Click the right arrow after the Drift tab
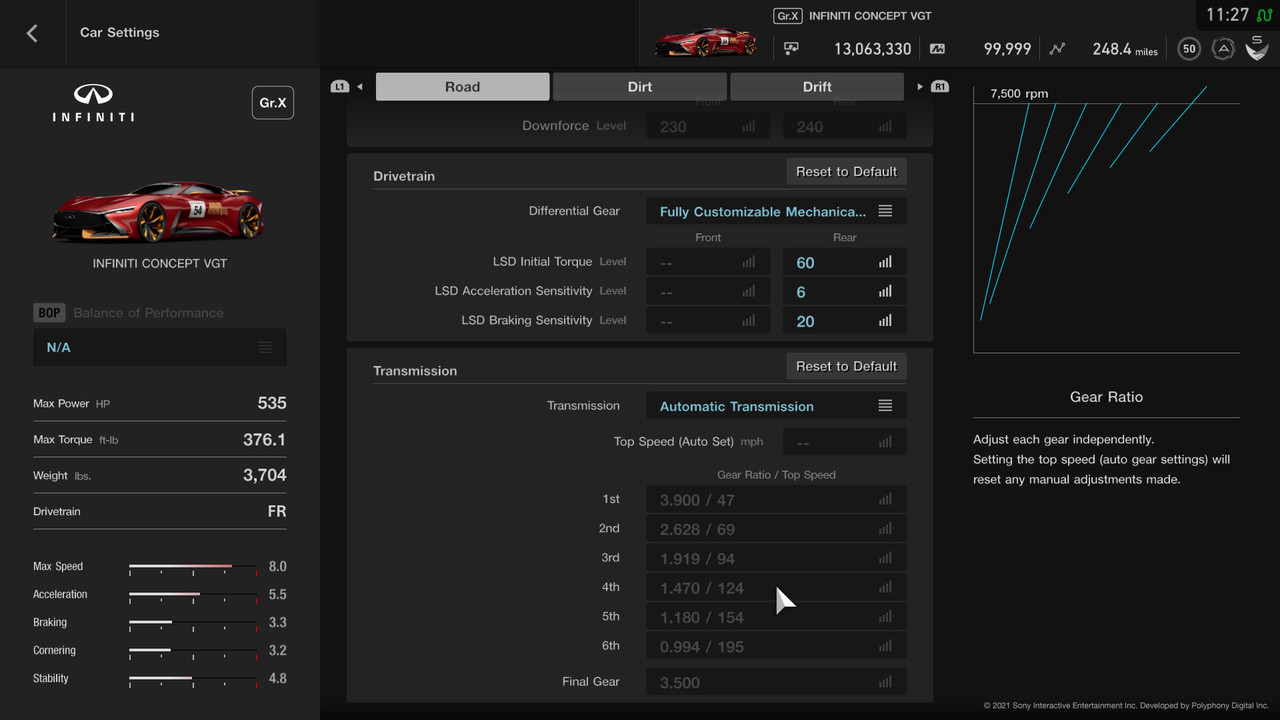The height and width of the screenshot is (720, 1280). (x=920, y=87)
